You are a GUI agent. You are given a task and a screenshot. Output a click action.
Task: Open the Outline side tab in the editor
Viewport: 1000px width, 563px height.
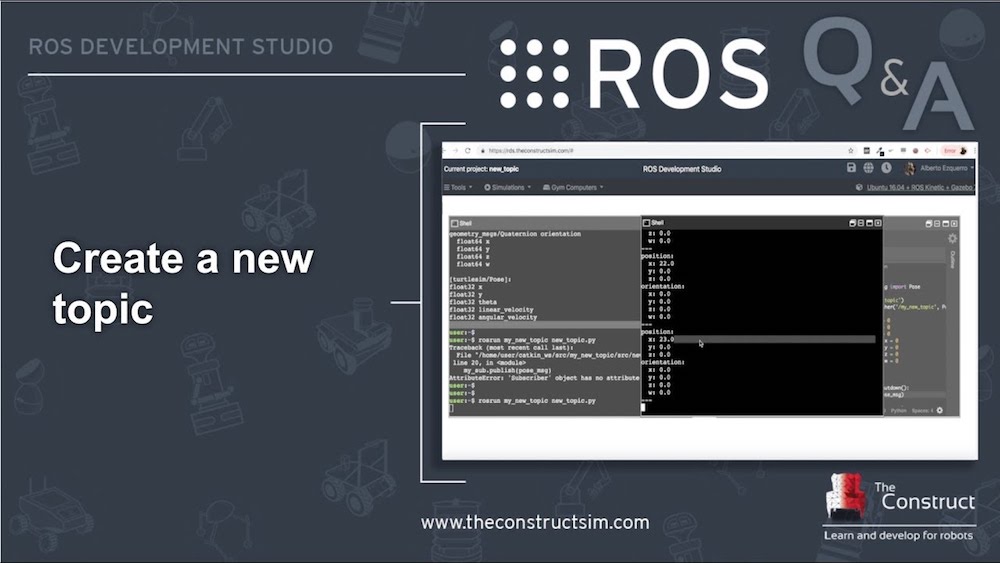point(953,260)
